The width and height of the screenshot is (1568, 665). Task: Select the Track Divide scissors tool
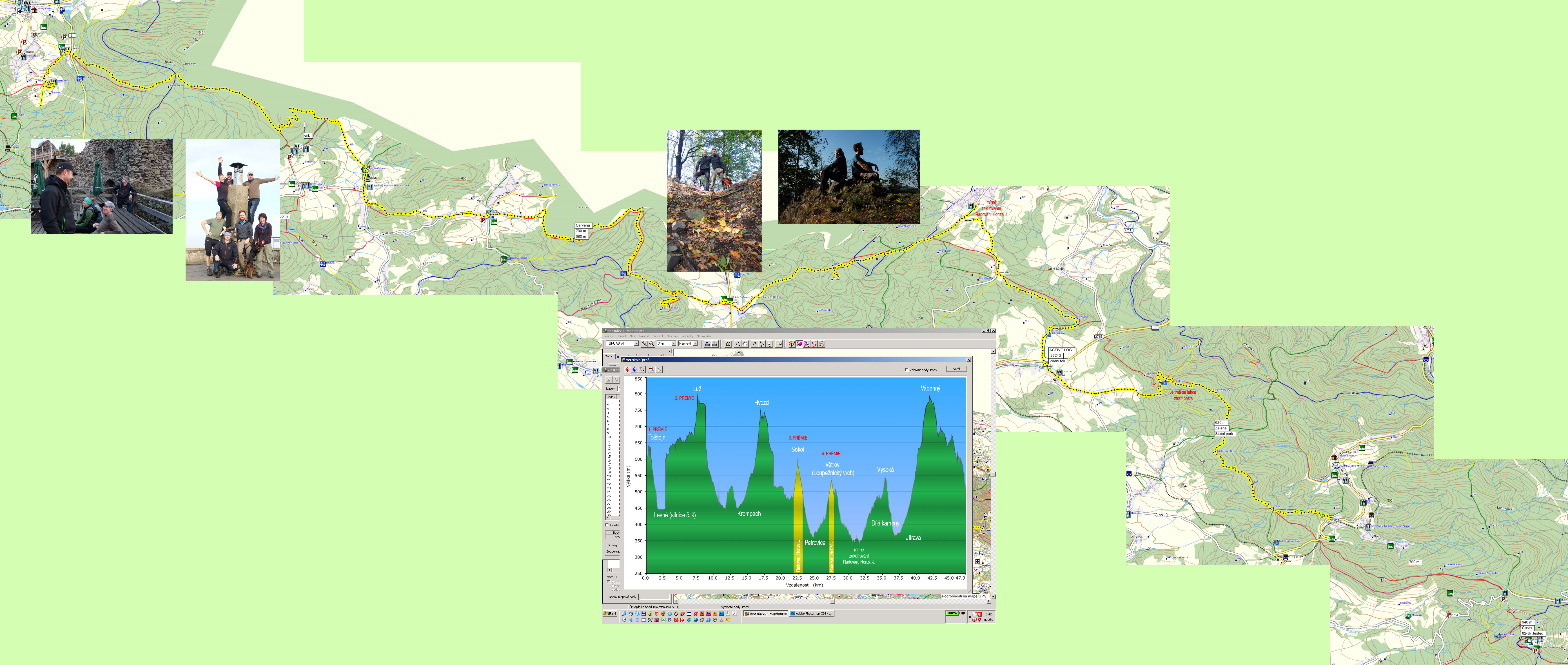821,344
